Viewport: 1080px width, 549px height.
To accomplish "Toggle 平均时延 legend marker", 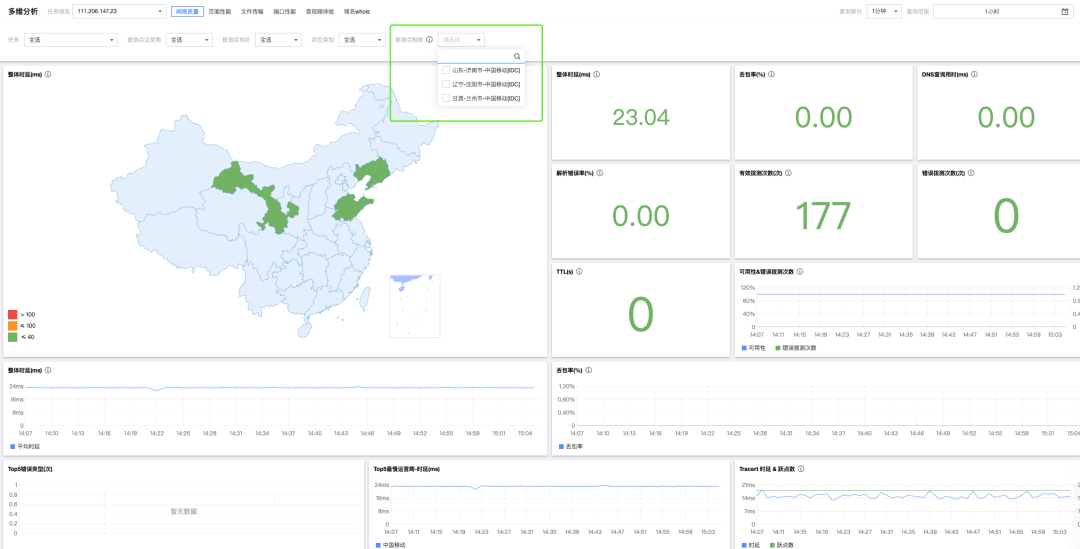I will (12, 446).
